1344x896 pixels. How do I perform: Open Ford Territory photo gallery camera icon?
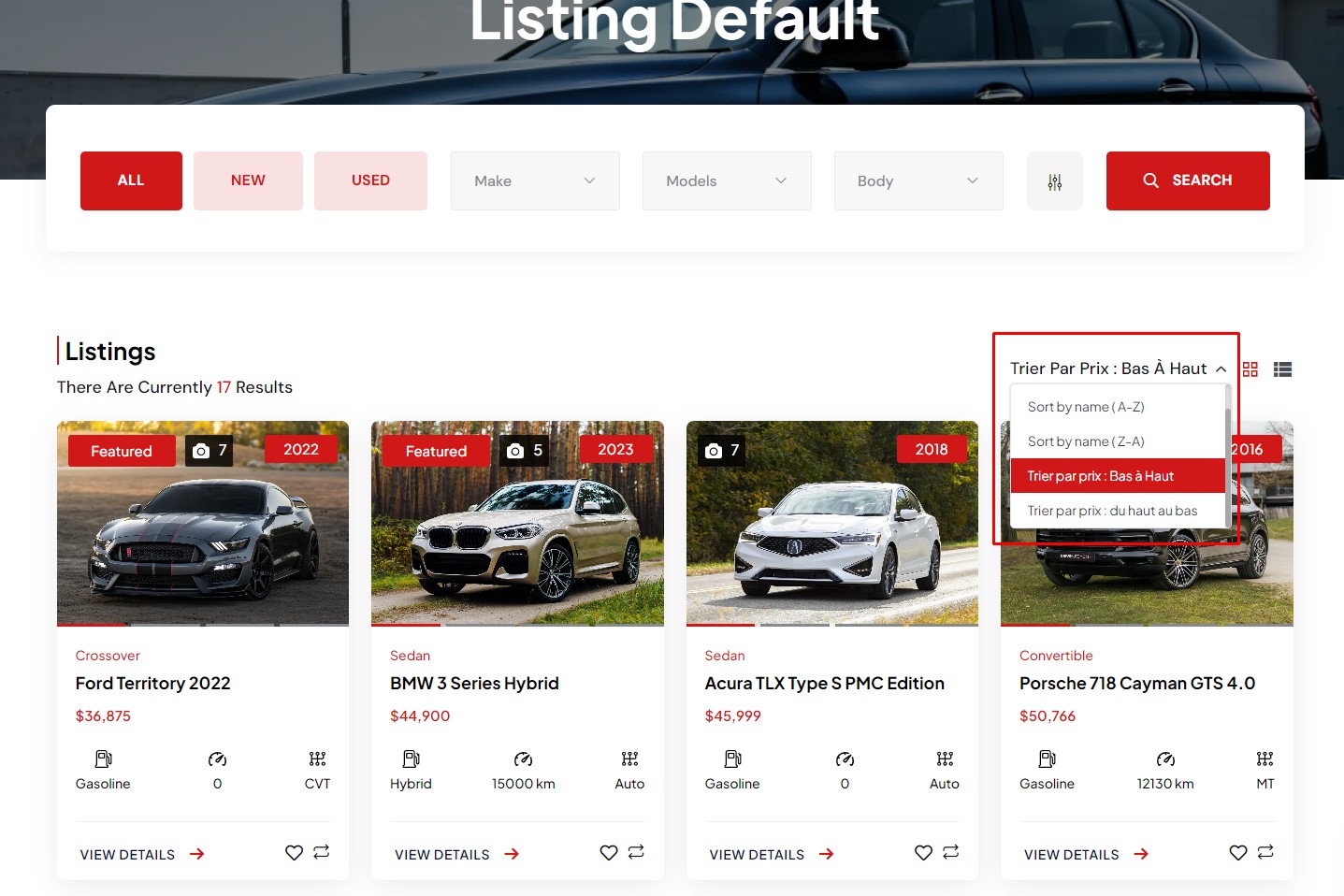pyautogui.click(x=201, y=451)
